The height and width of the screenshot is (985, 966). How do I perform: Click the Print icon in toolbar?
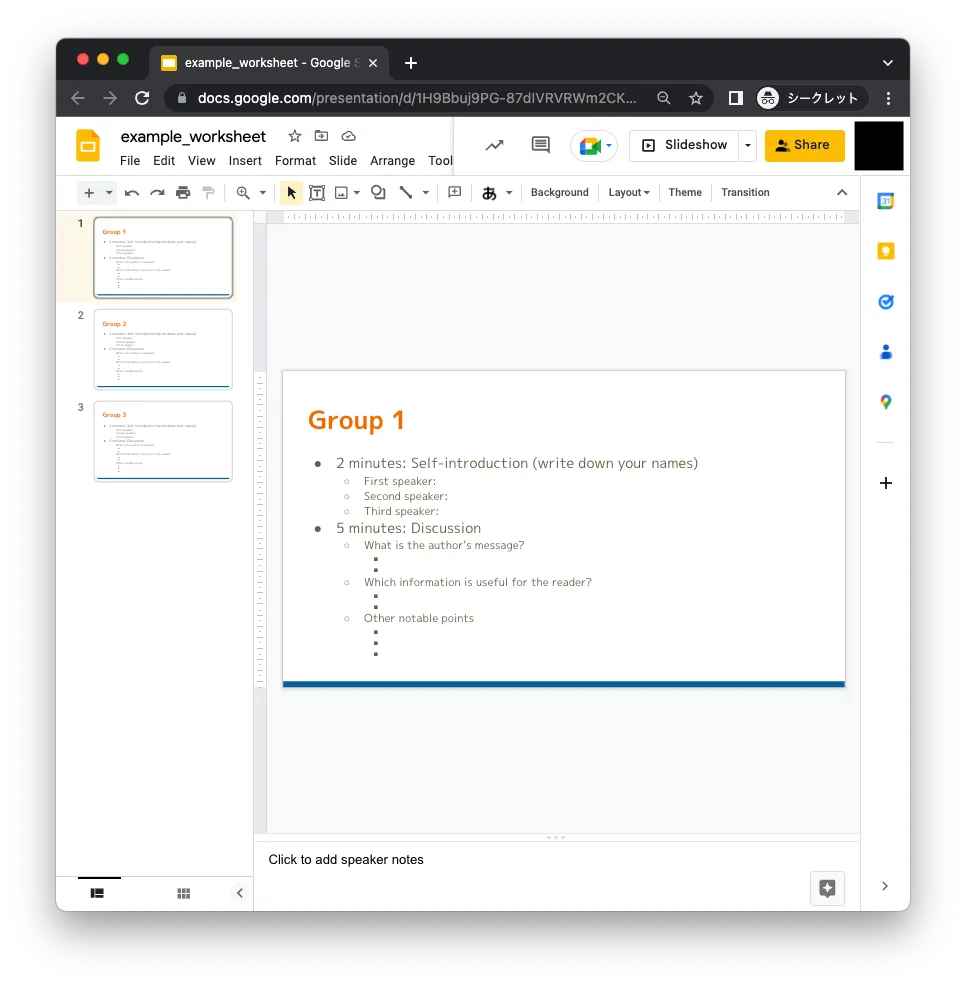(x=183, y=193)
